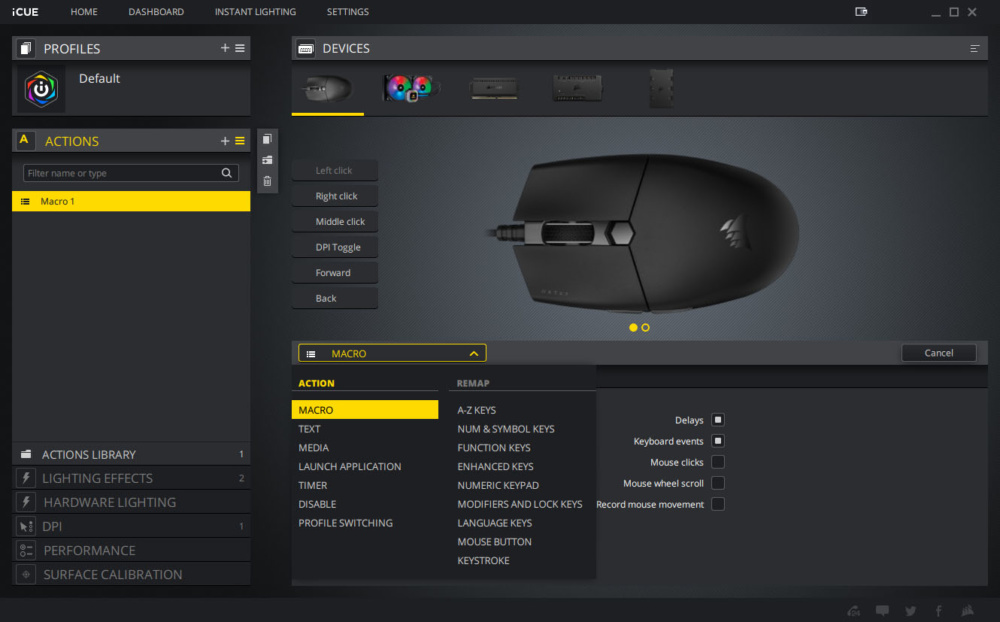
Task: Select the Macro 1 action row
Action: tap(131, 201)
